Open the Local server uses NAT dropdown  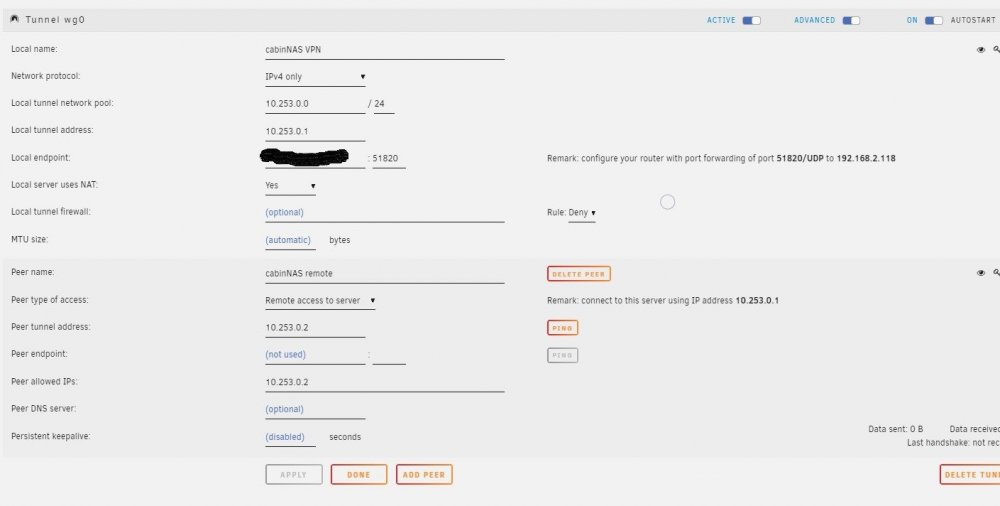click(290, 186)
